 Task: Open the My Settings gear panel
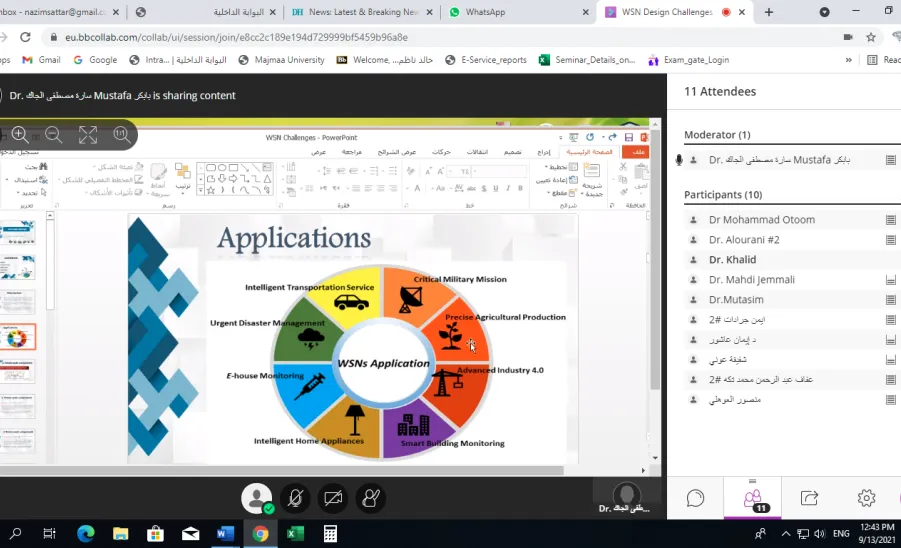(x=866, y=498)
